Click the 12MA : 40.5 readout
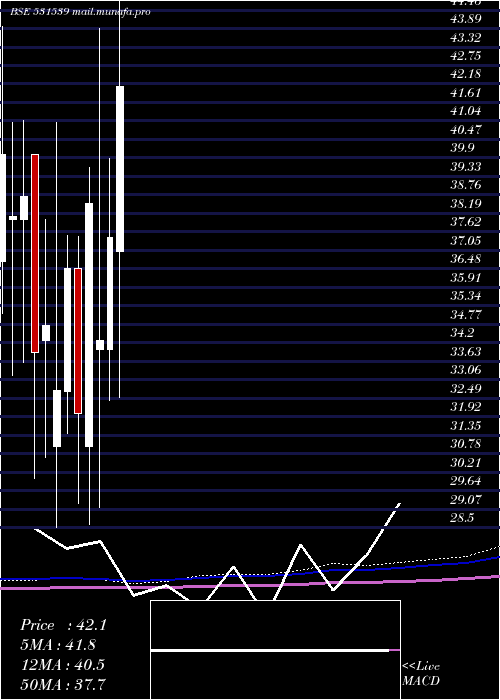Viewport: 500px width, 700px height. 62,665
